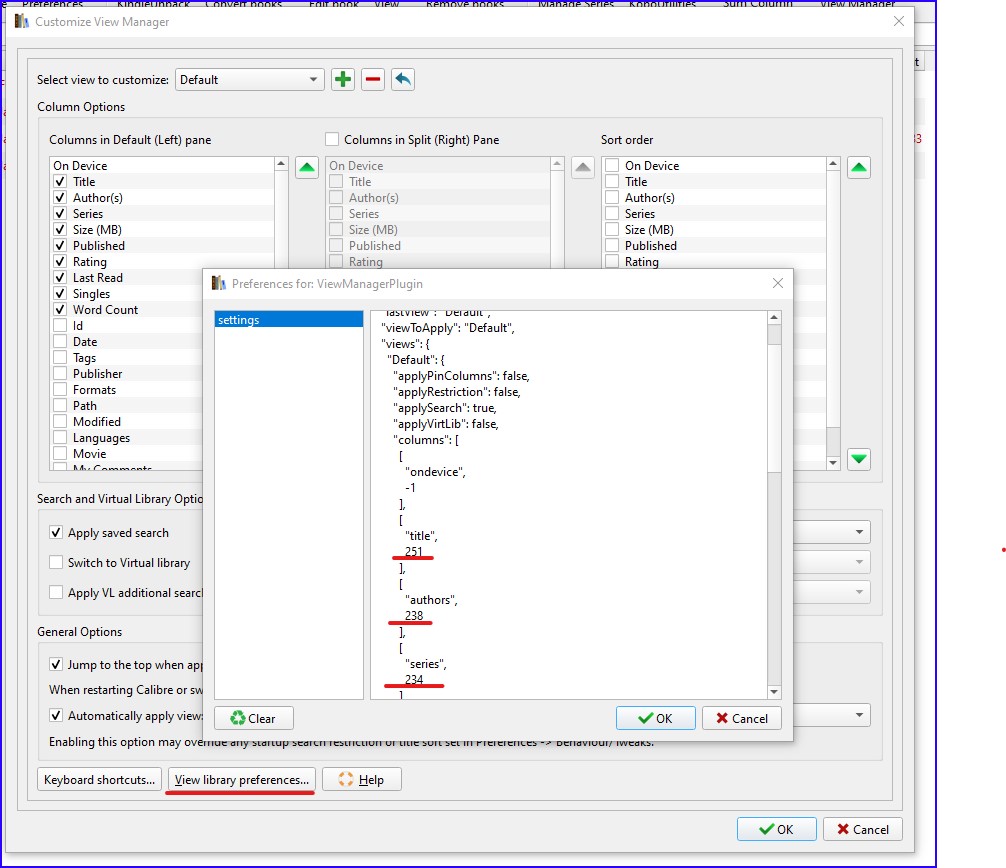This screenshot has height=868, width=1006.
Task: Toggle Apply saved search checkbox
Action: 56,532
